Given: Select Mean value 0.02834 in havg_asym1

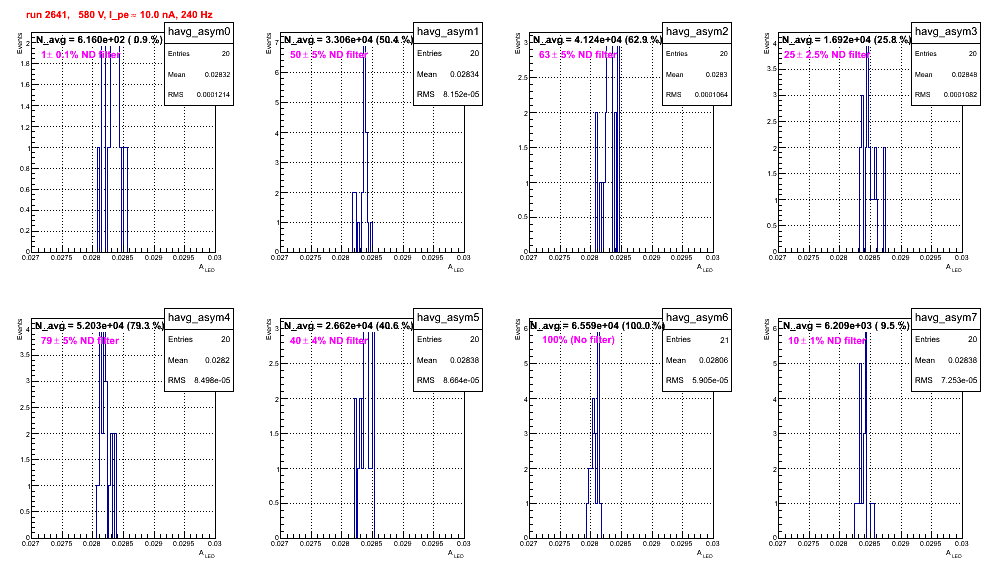Looking at the screenshot, I should pyautogui.click(x=465, y=74).
